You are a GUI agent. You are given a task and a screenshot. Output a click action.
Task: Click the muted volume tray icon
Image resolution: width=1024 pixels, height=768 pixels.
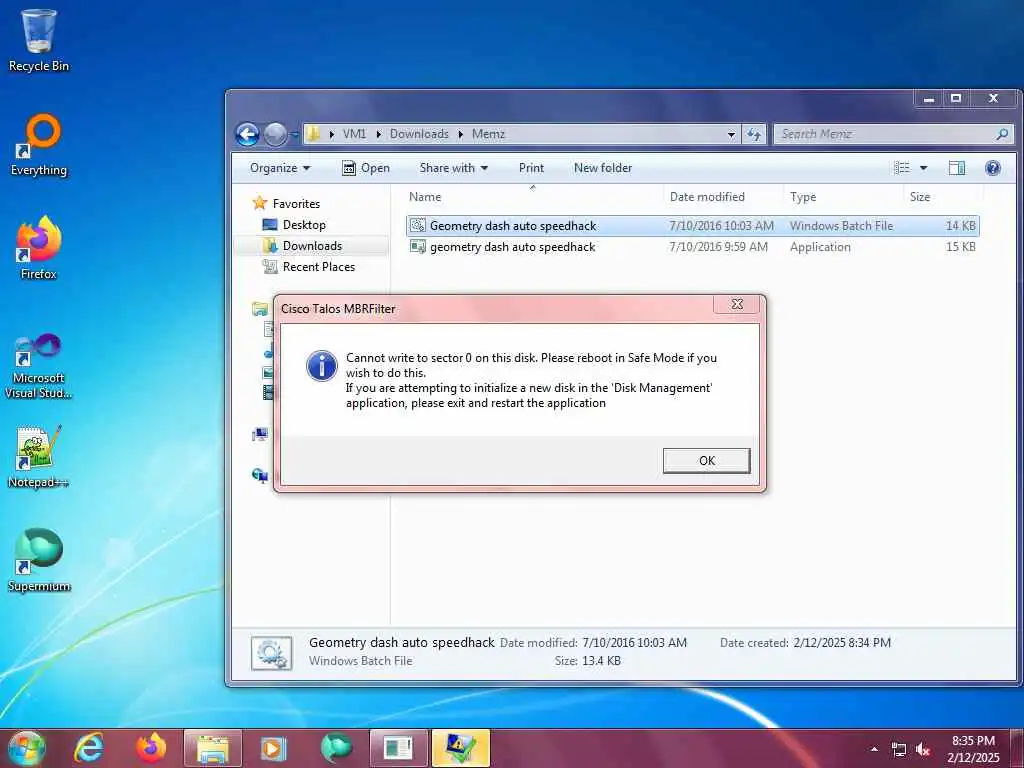pos(923,750)
